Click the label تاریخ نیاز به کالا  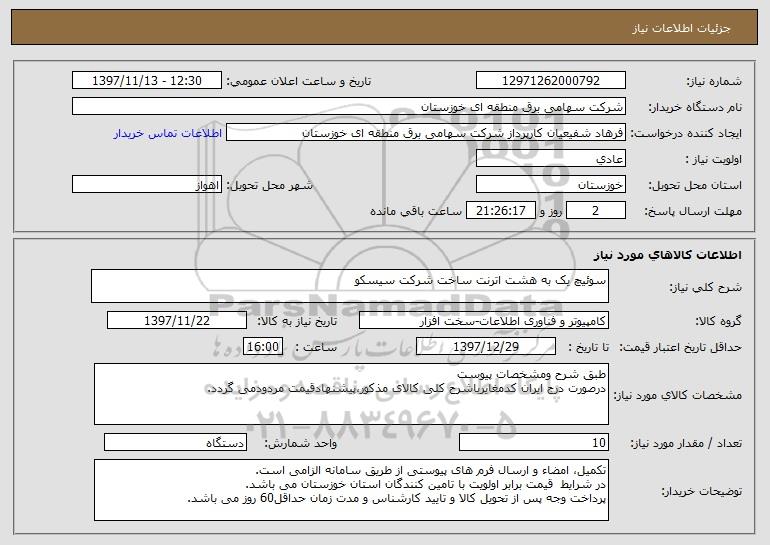pyautogui.click(x=297, y=321)
